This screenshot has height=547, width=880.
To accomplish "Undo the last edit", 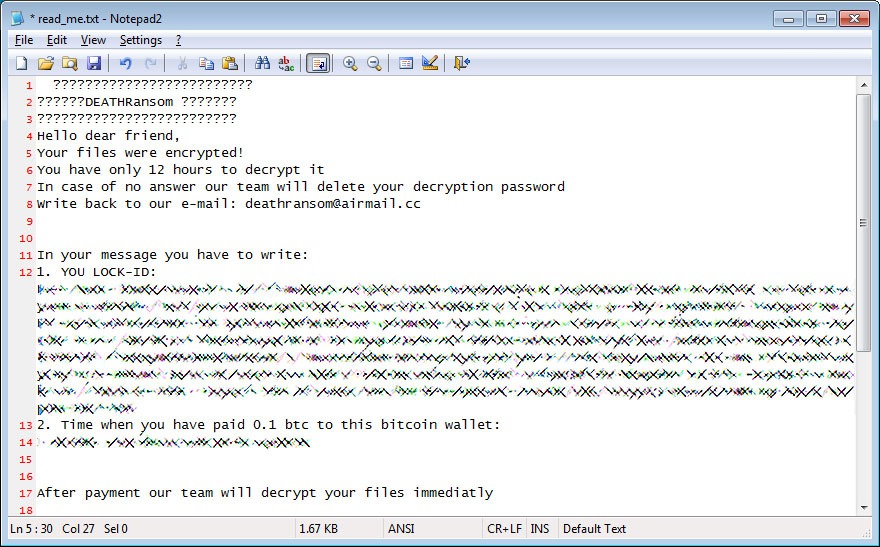I will coord(125,63).
